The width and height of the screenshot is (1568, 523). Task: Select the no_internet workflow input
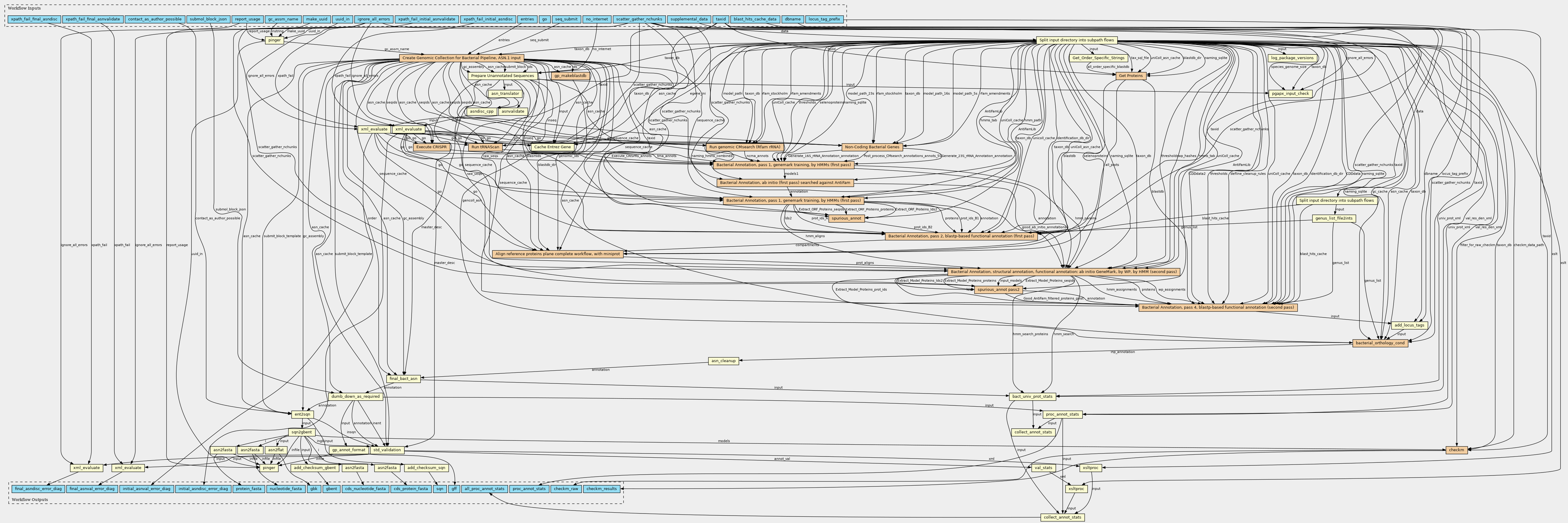596,19
